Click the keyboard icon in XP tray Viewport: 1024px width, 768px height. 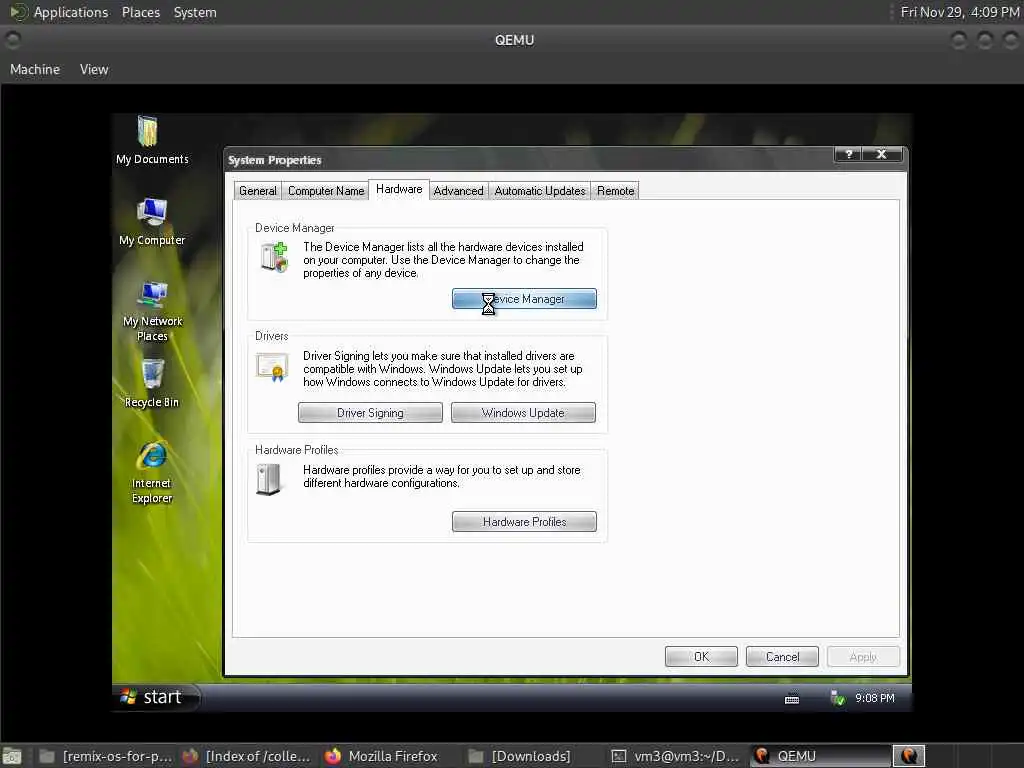[792, 699]
